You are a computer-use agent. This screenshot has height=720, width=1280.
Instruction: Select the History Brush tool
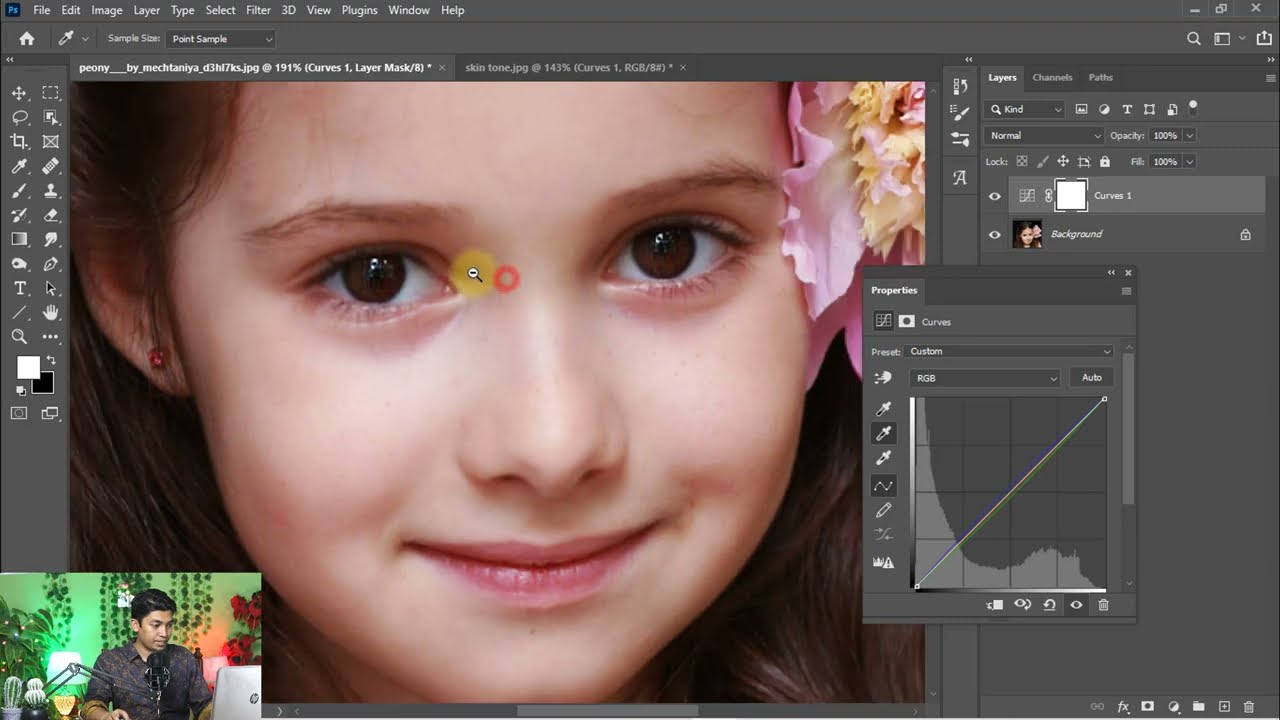(x=19, y=215)
